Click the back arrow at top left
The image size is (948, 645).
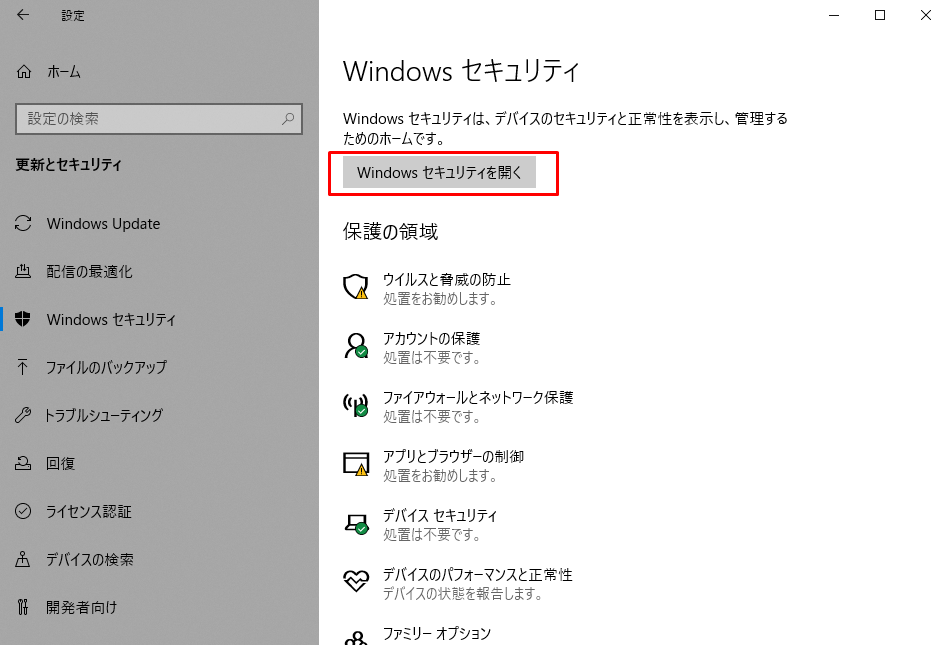pyautogui.click(x=21, y=15)
